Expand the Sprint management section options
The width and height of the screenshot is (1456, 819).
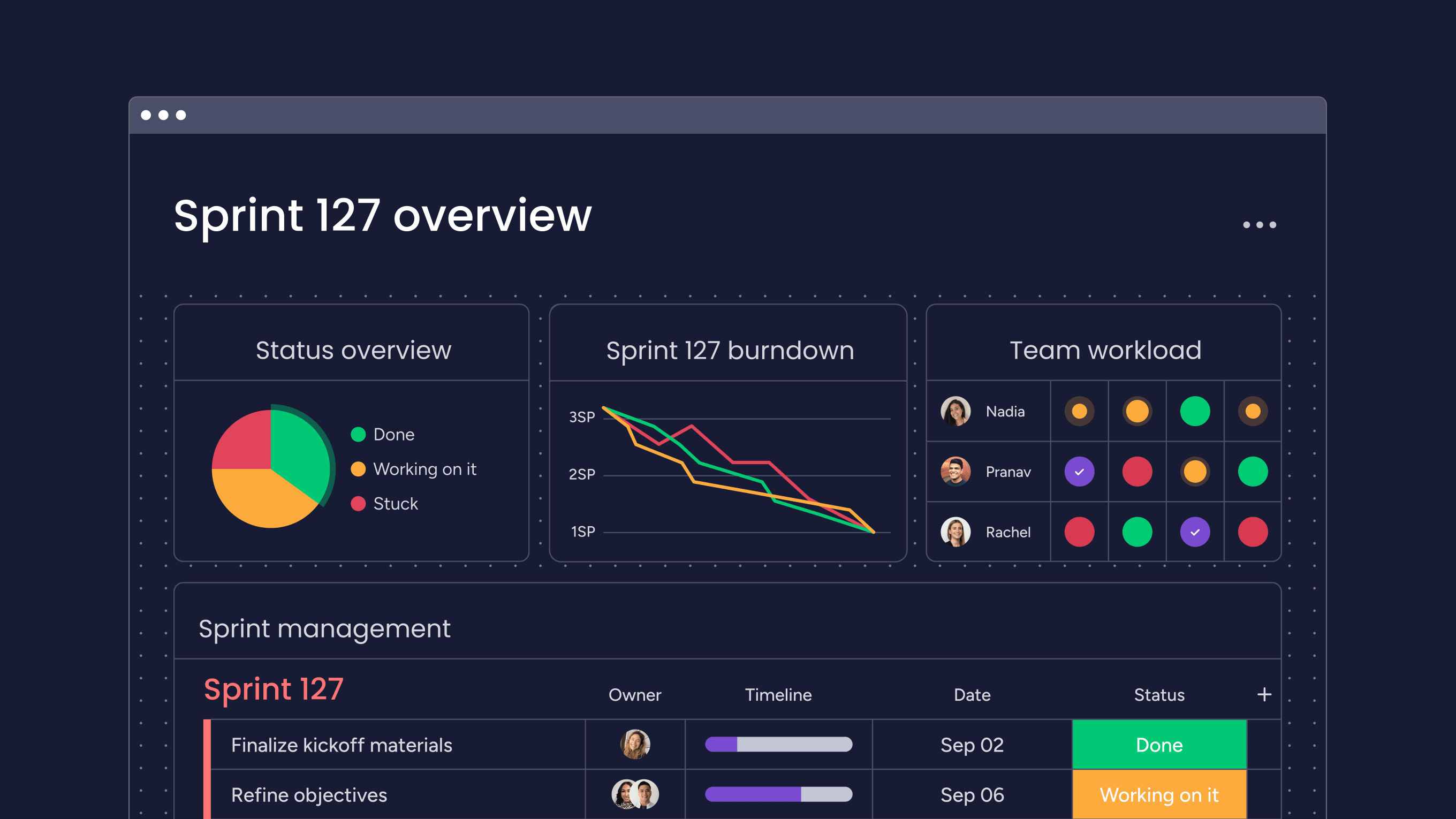(x=1263, y=693)
